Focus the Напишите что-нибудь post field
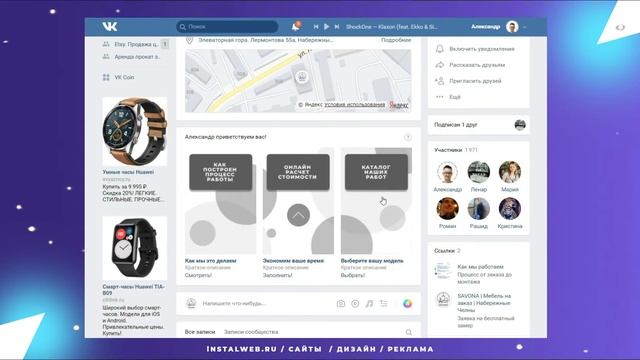This screenshot has height=360, width=640. coord(265,303)
